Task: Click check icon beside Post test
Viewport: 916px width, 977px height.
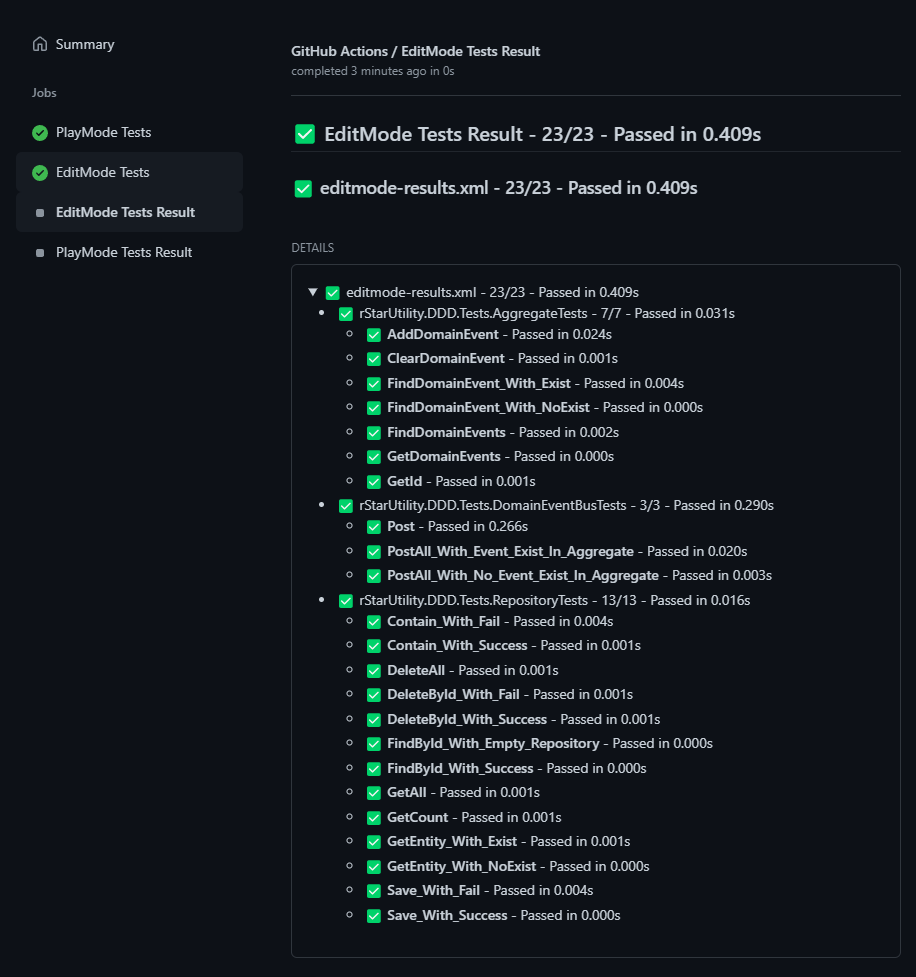Action: [x=374, y=527]
